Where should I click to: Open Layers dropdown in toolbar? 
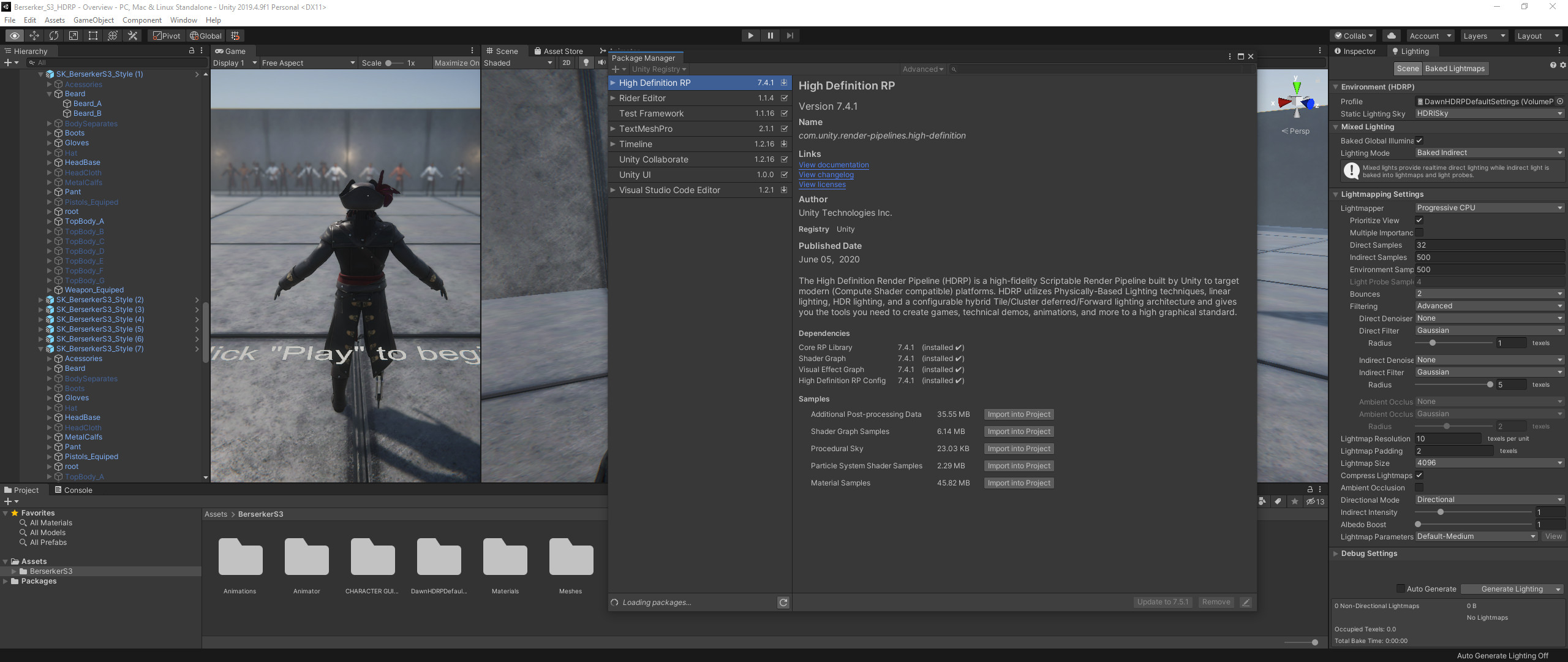(x=1483, y=36)
